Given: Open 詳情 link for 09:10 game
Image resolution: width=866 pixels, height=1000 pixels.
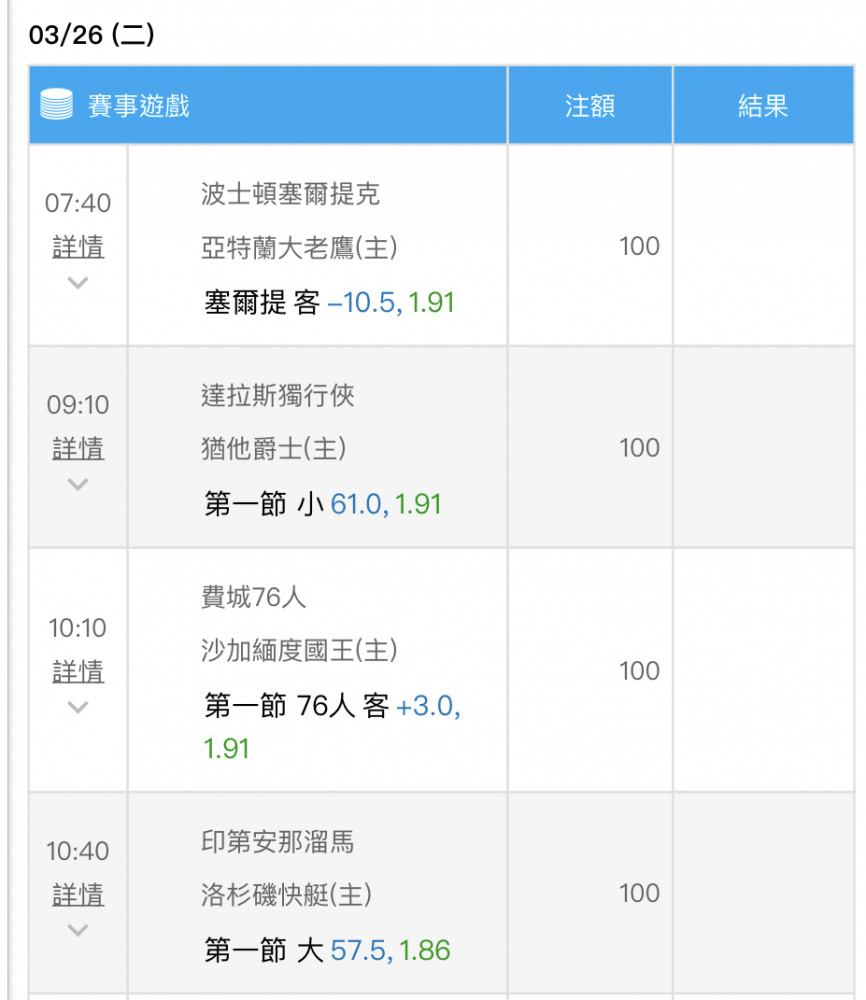Looking at the screenshot, I should (x=78, y=448).
